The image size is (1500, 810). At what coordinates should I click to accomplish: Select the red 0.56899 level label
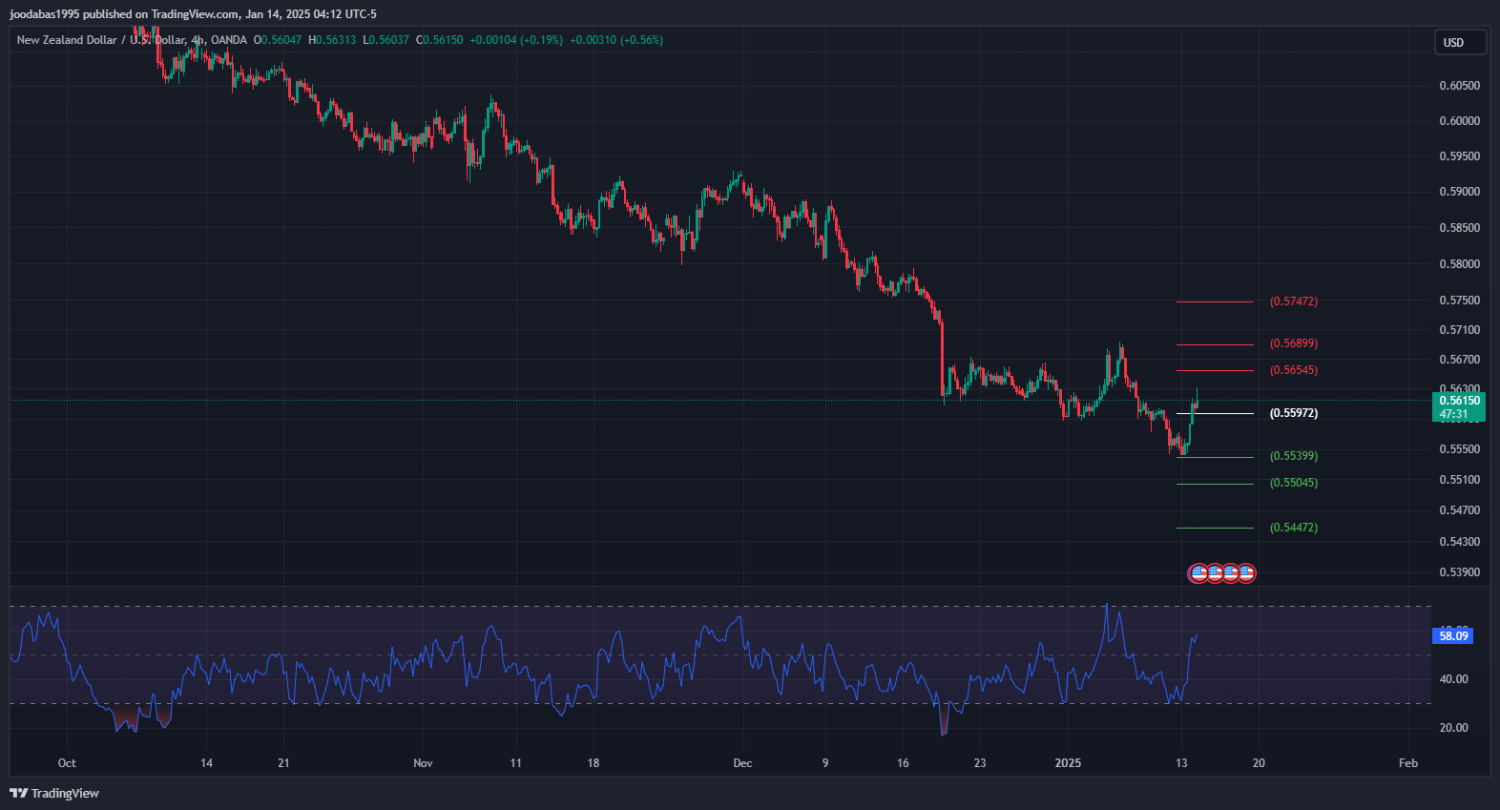coord(1293,344)
